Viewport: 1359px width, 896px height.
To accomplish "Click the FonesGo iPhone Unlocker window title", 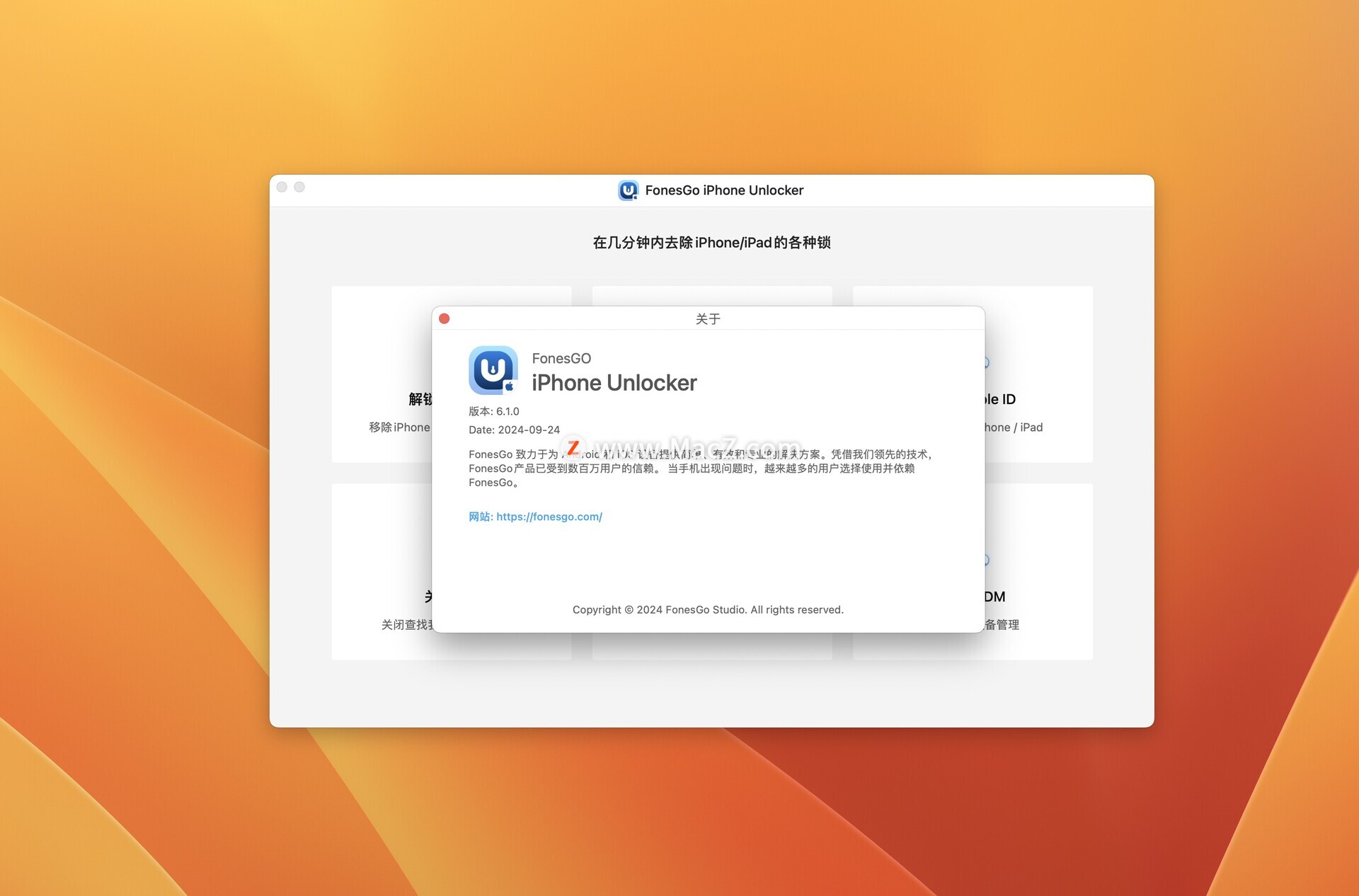I will point(724,190).
